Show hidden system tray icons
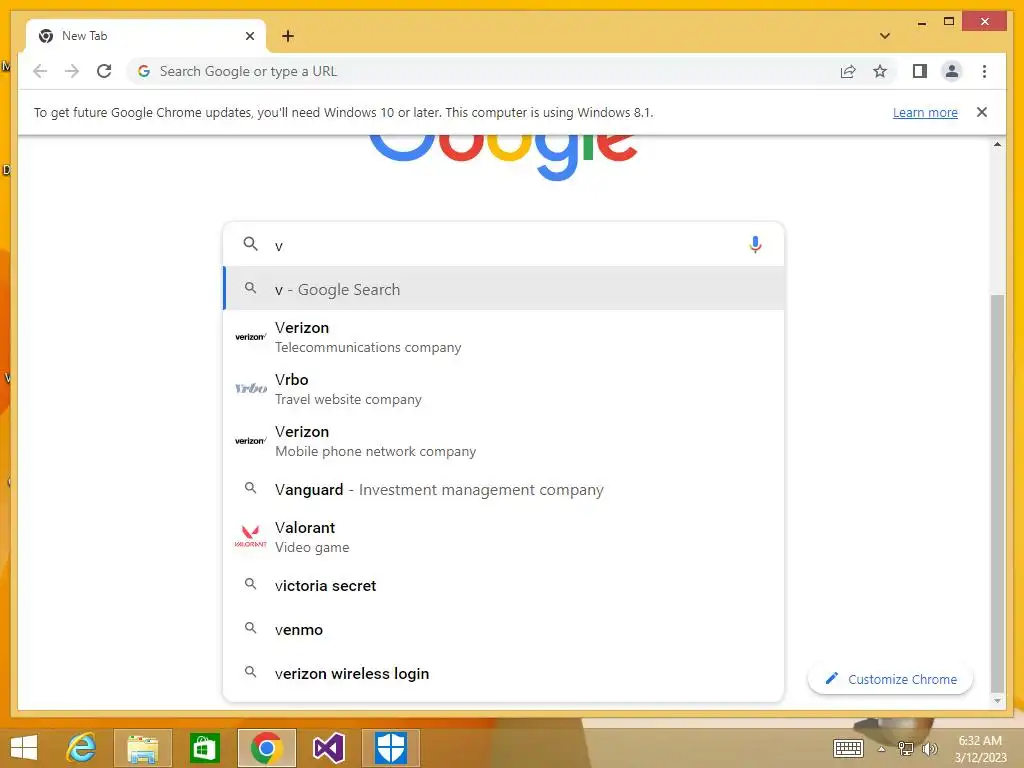1024x768 pixels. 882,748
